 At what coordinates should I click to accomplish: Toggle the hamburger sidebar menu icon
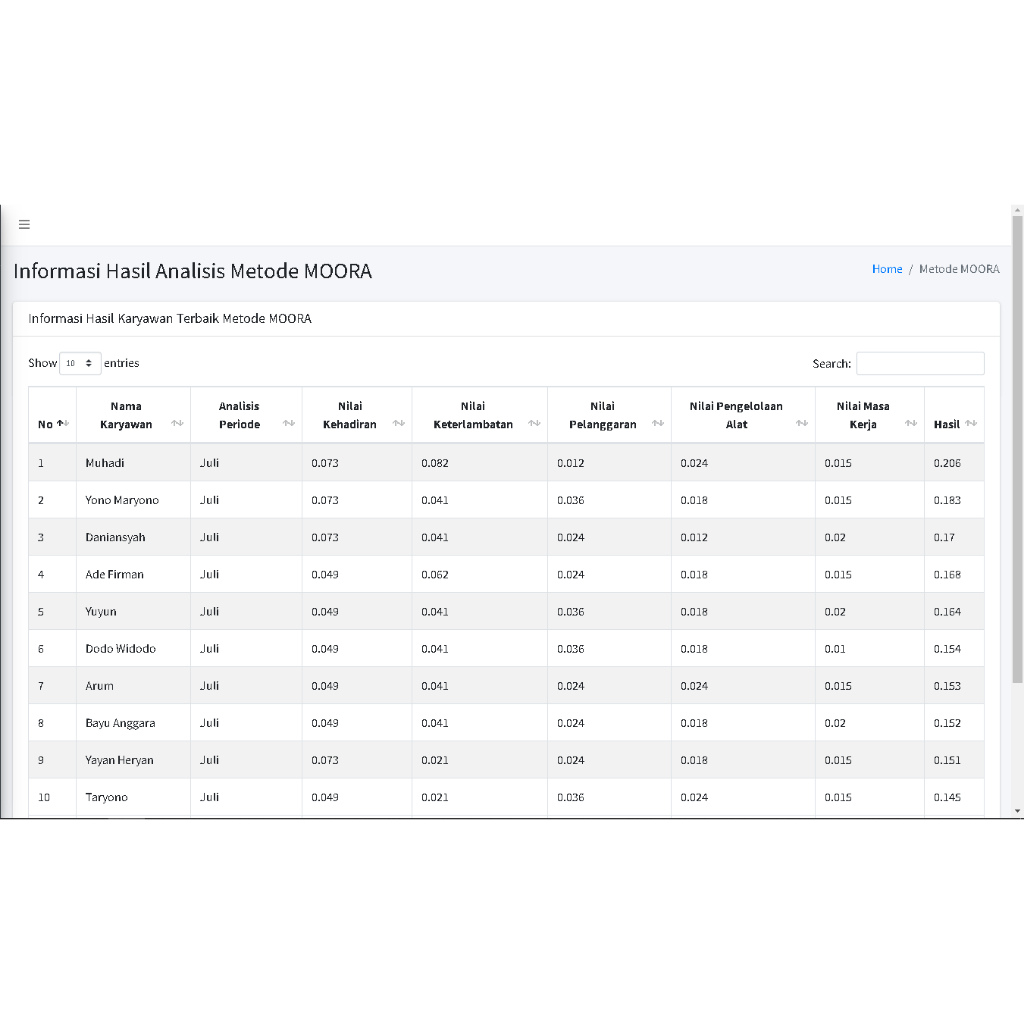click(24, 224)
